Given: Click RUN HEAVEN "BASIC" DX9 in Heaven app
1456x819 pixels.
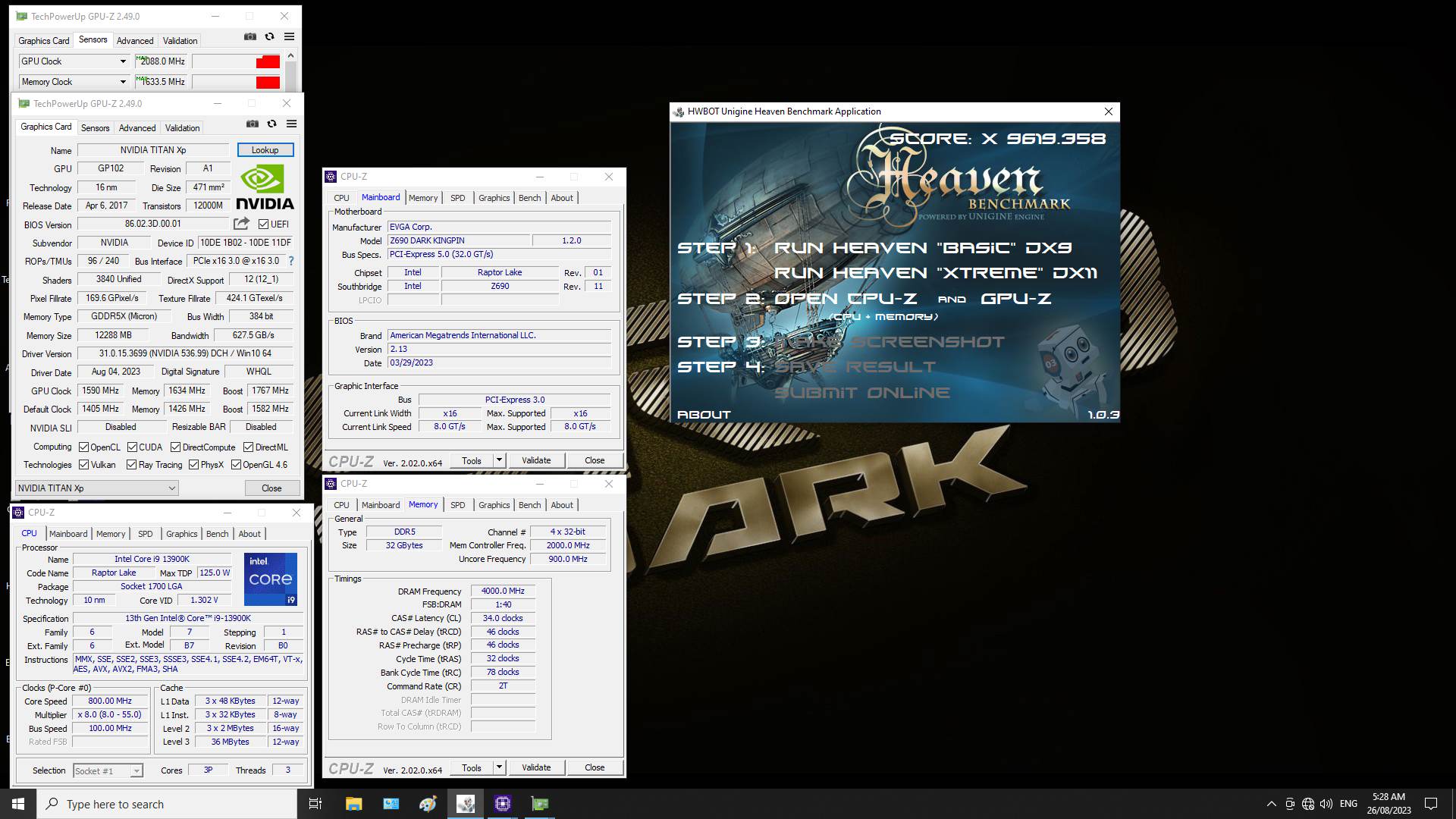Looking at the screenshot, I should point(923,248).
